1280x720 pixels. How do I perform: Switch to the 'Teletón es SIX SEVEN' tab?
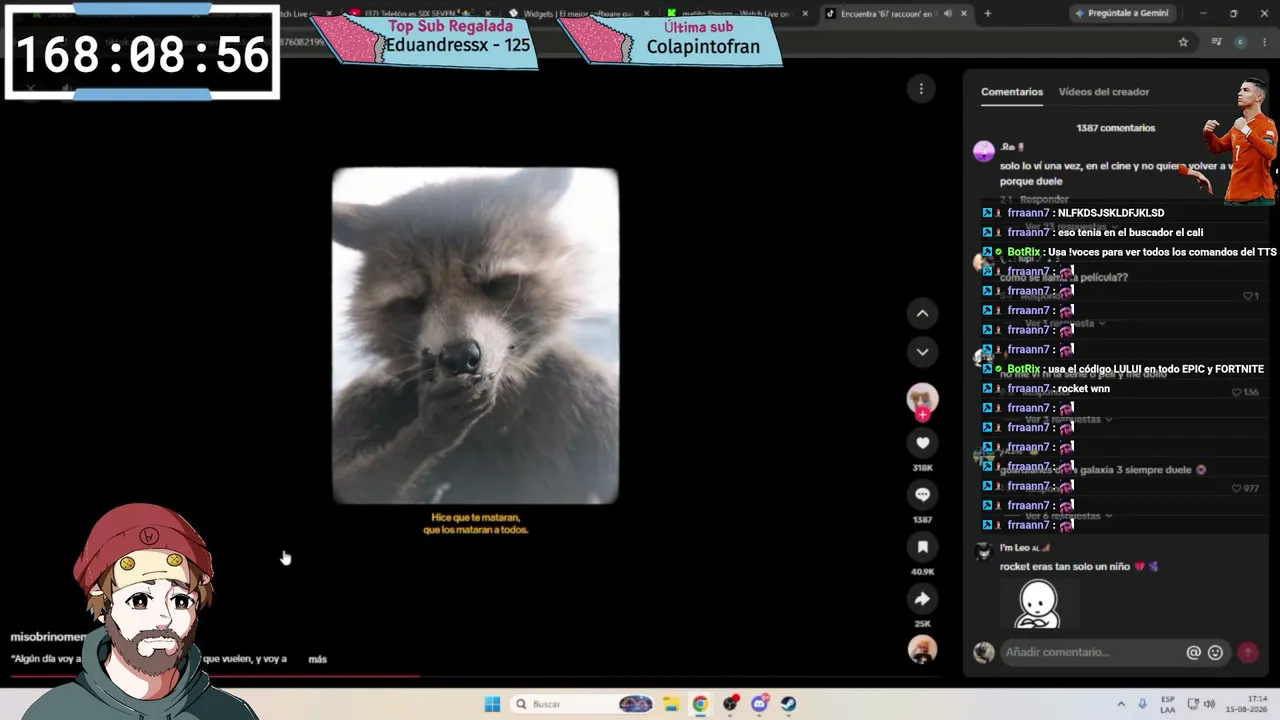[418, 14]
